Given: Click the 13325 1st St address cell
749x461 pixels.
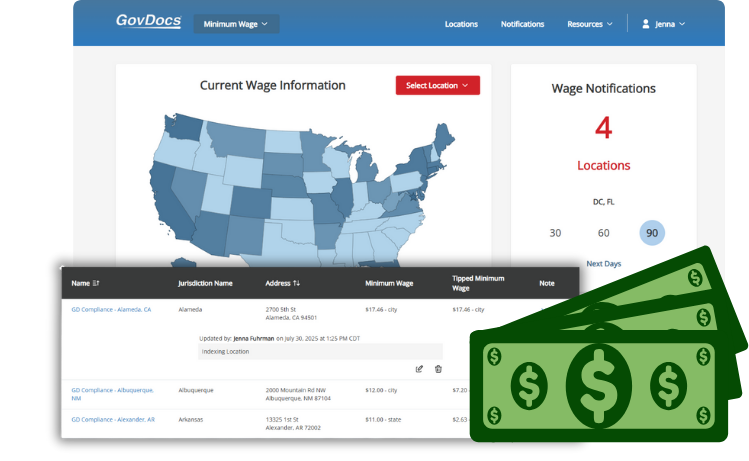Looking at the screenshot, I should (293, 423).
